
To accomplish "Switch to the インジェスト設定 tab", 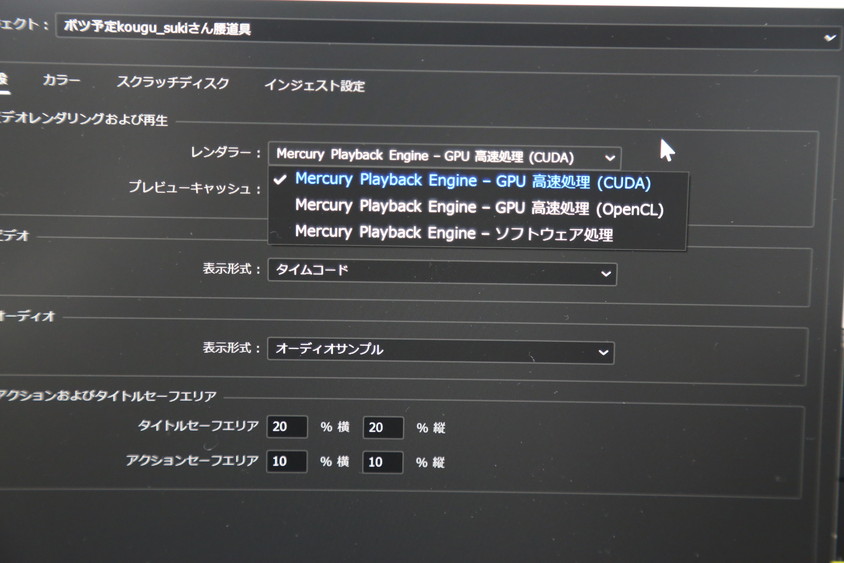I will [314, 85].
